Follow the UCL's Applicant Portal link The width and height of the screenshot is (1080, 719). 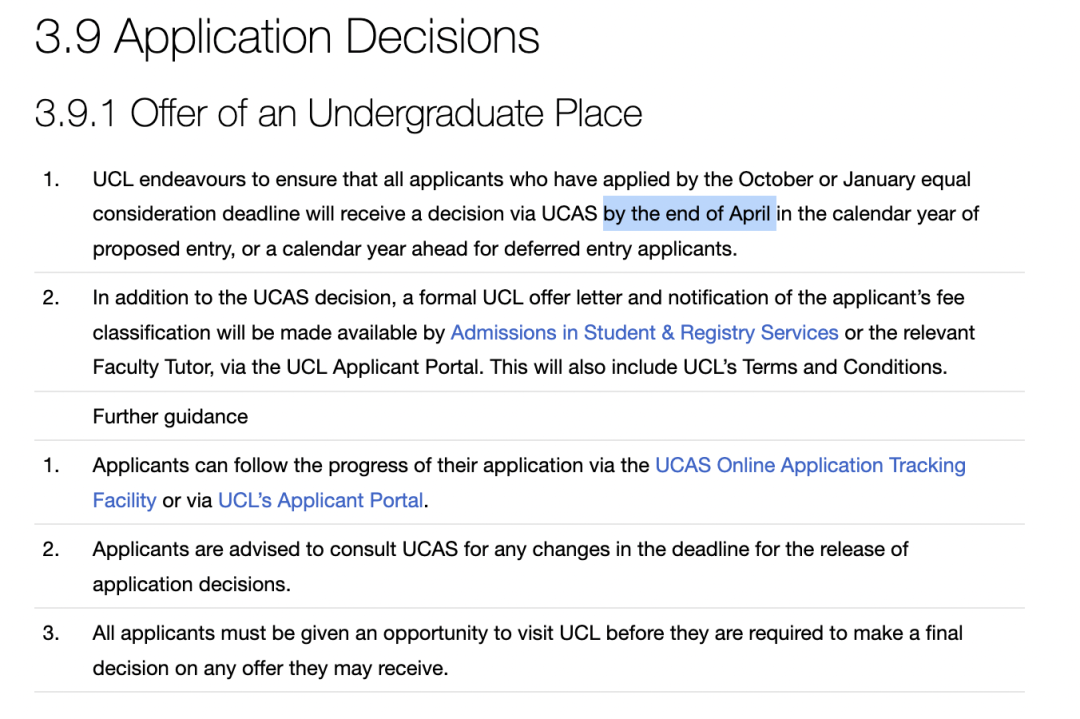click(x=320, y=501)
